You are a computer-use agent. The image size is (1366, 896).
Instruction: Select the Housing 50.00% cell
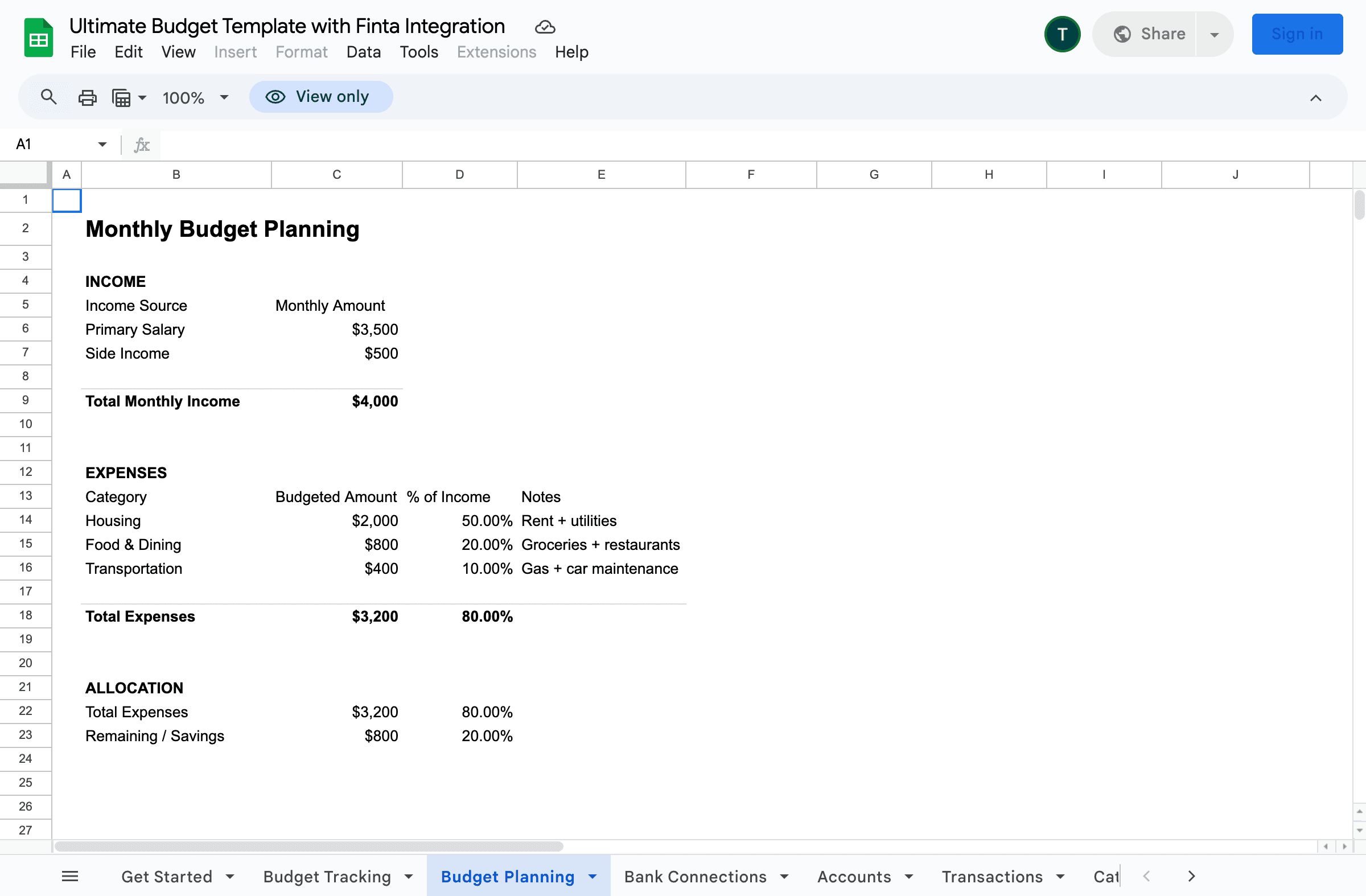[460, 521]
